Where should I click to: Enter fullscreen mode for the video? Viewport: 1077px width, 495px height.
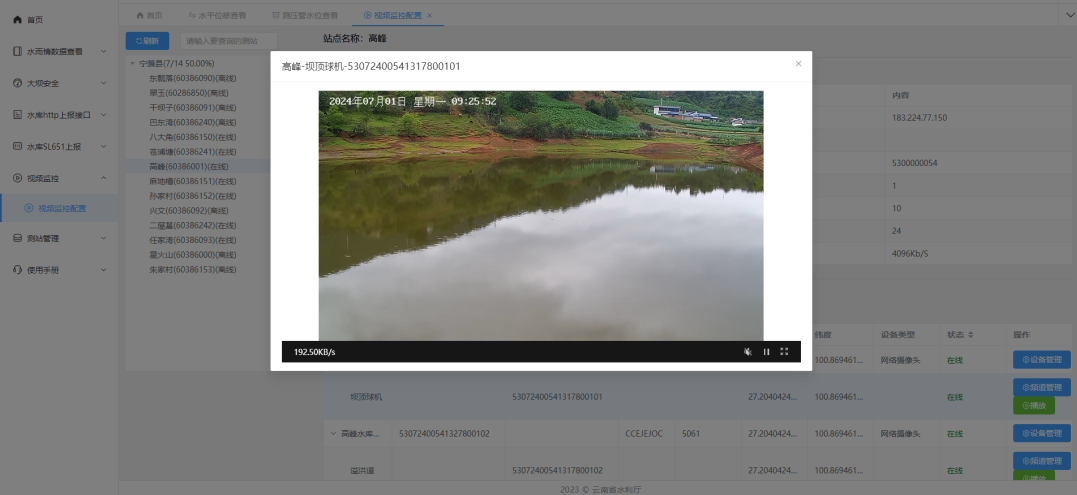point(784,352)
